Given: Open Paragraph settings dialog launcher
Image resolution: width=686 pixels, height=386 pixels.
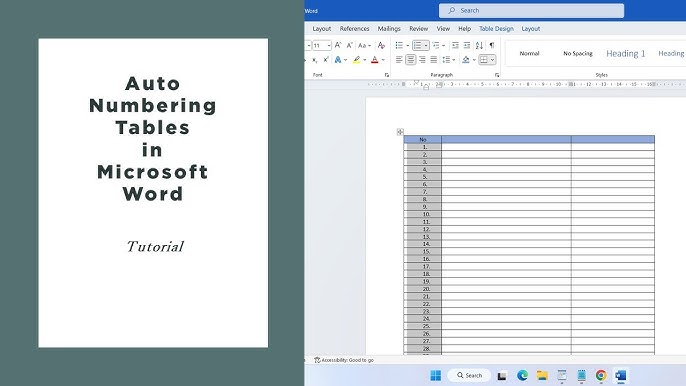Looking at the screenshot, I should (497, 75).
